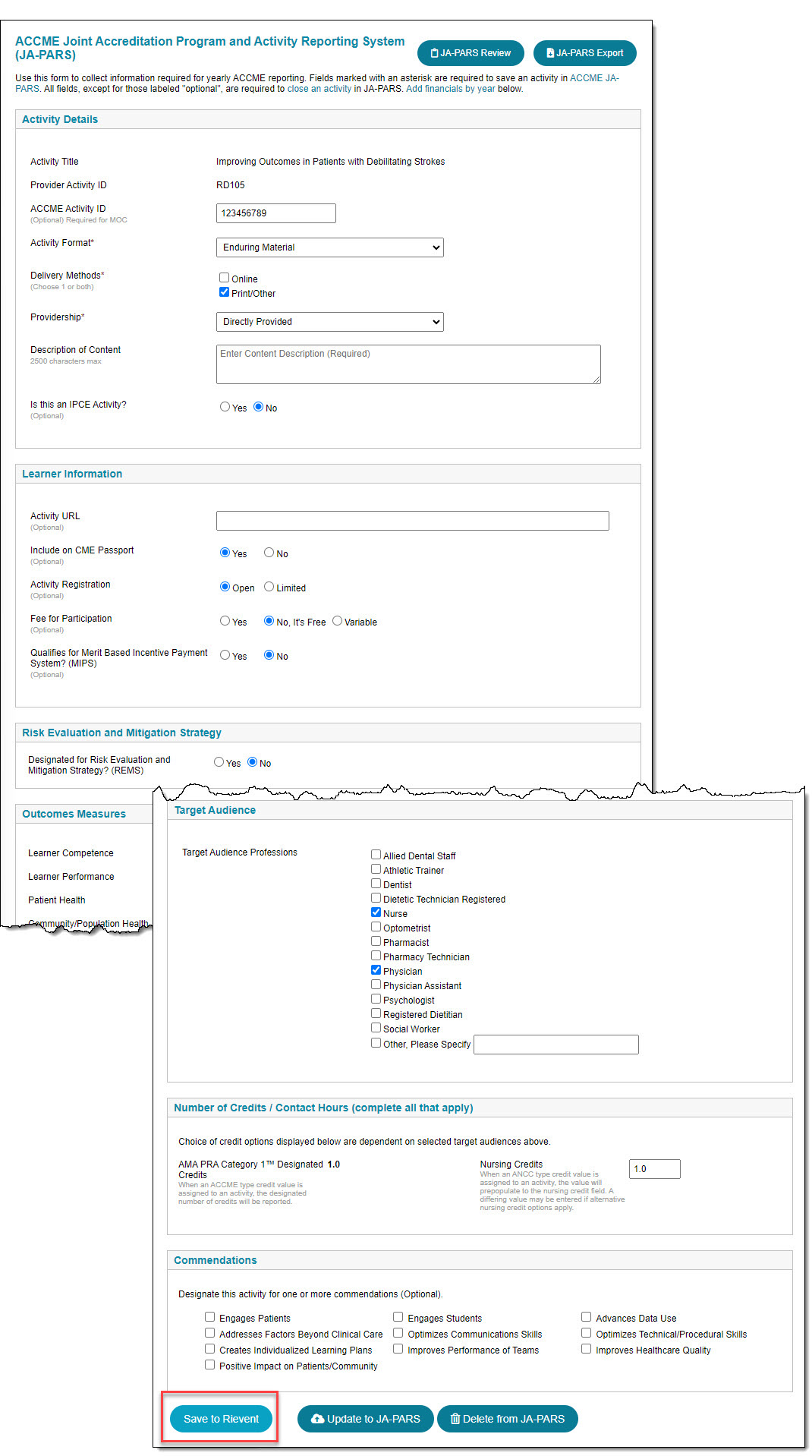Open the Activity Format dropdown

(x=330, y=247)
